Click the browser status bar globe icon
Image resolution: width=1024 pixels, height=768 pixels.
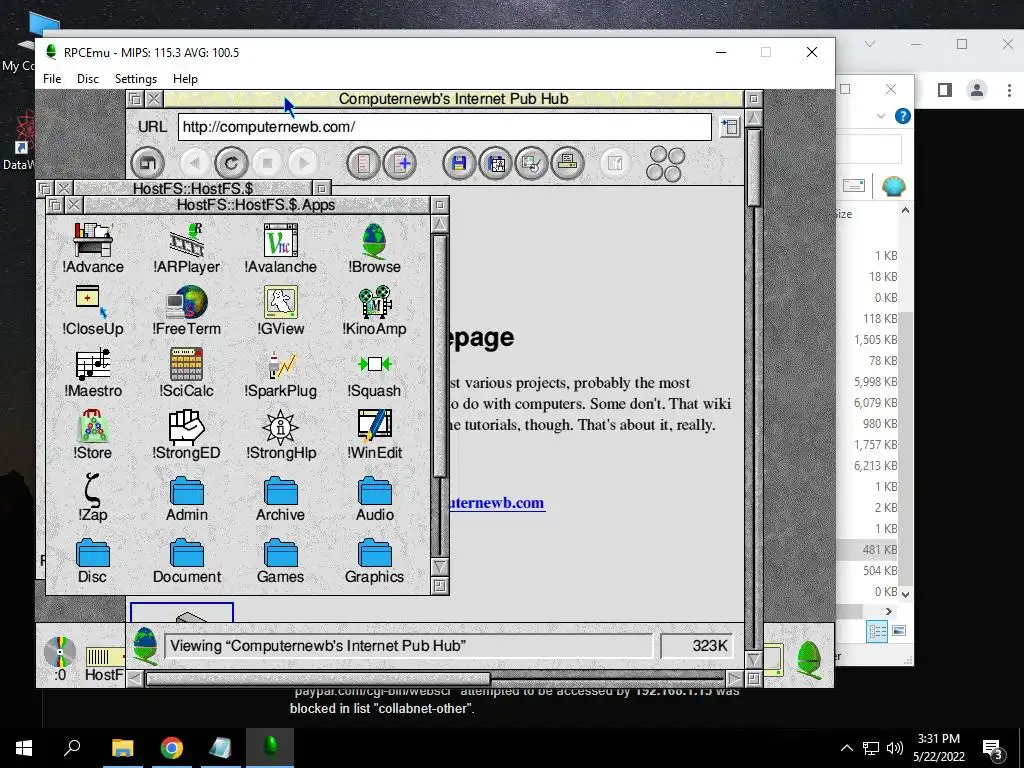click(x=145, y=645)
